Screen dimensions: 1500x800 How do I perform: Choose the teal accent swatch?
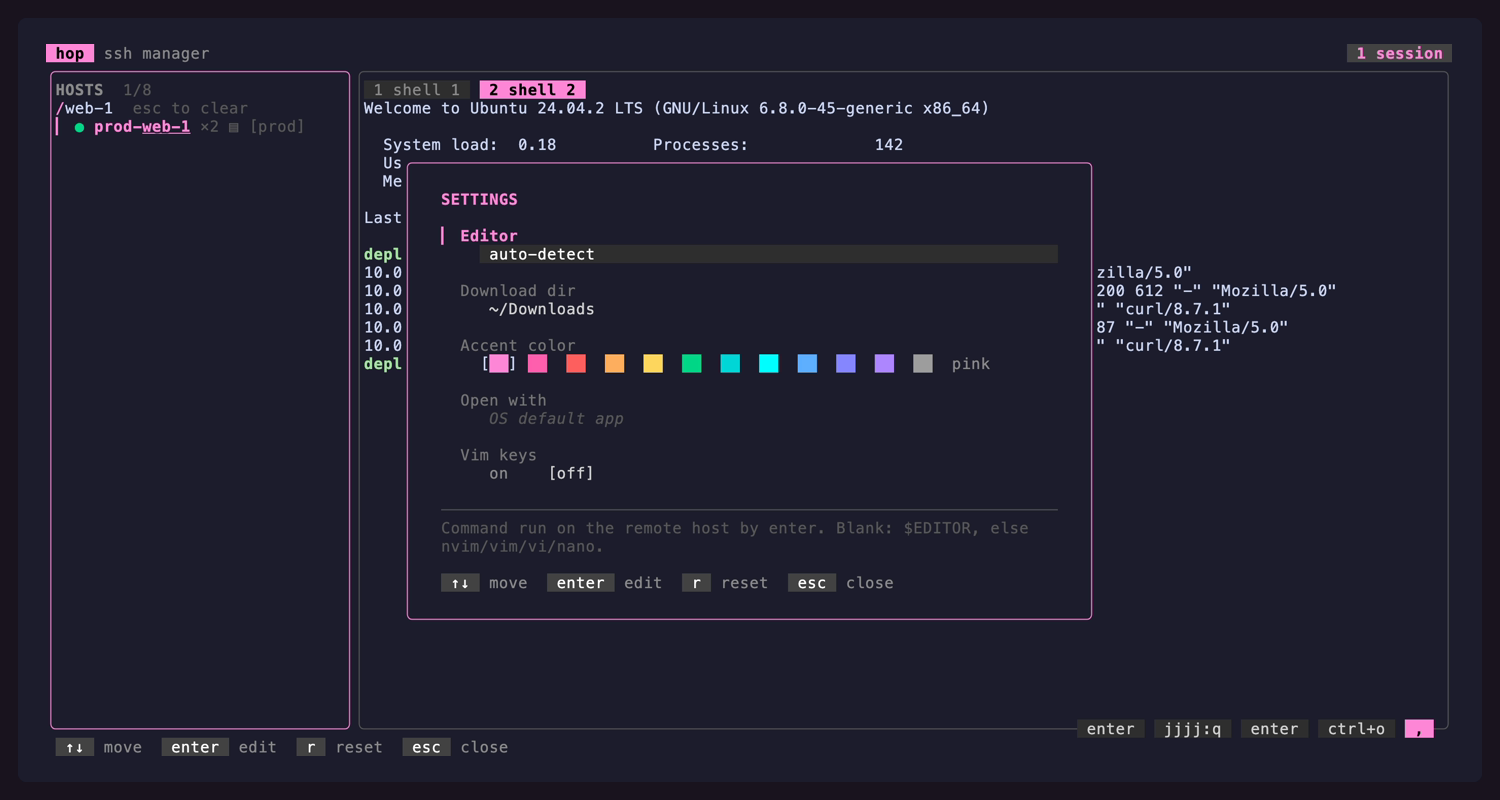tap(731, 364)
